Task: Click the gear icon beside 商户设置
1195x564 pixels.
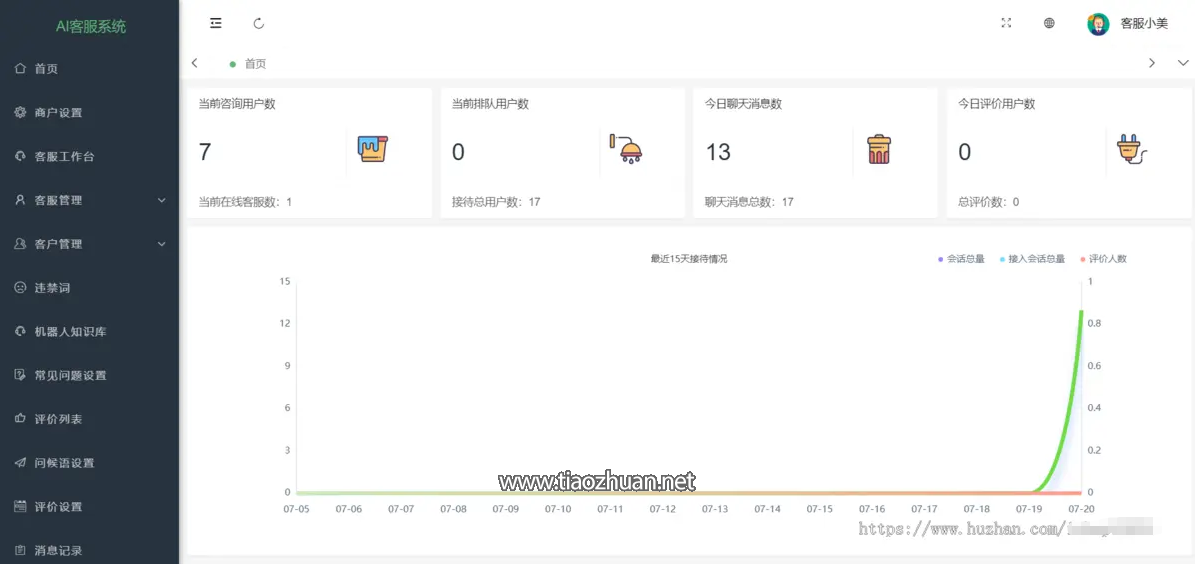Action: [x=21, y=112]
